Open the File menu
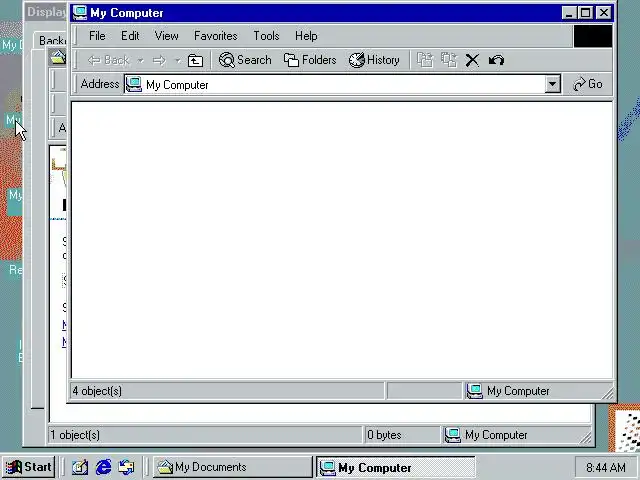Screen dimensions: 640x480 pyautogui.click(x=97, y=36)
